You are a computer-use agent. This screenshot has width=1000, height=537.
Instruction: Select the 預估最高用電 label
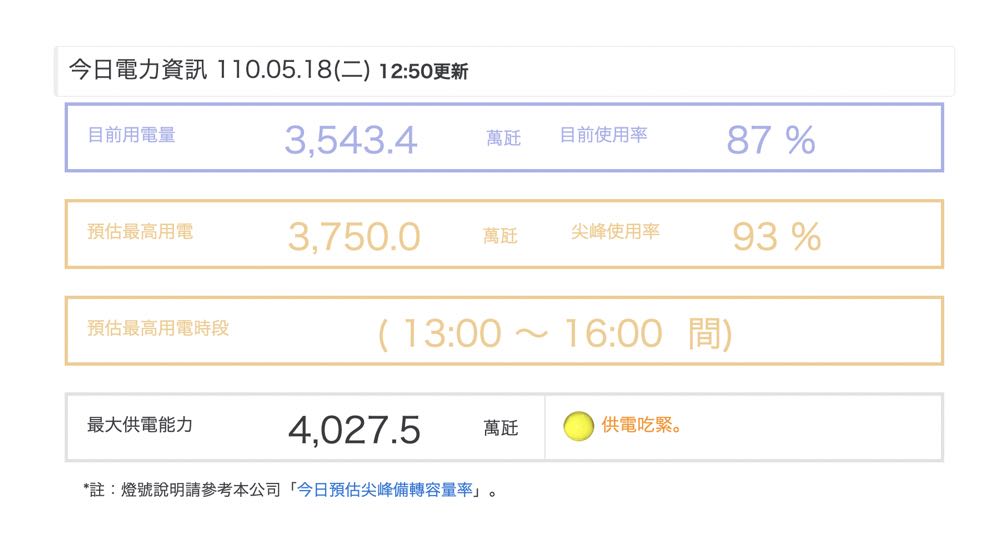[x=140, y=232]
